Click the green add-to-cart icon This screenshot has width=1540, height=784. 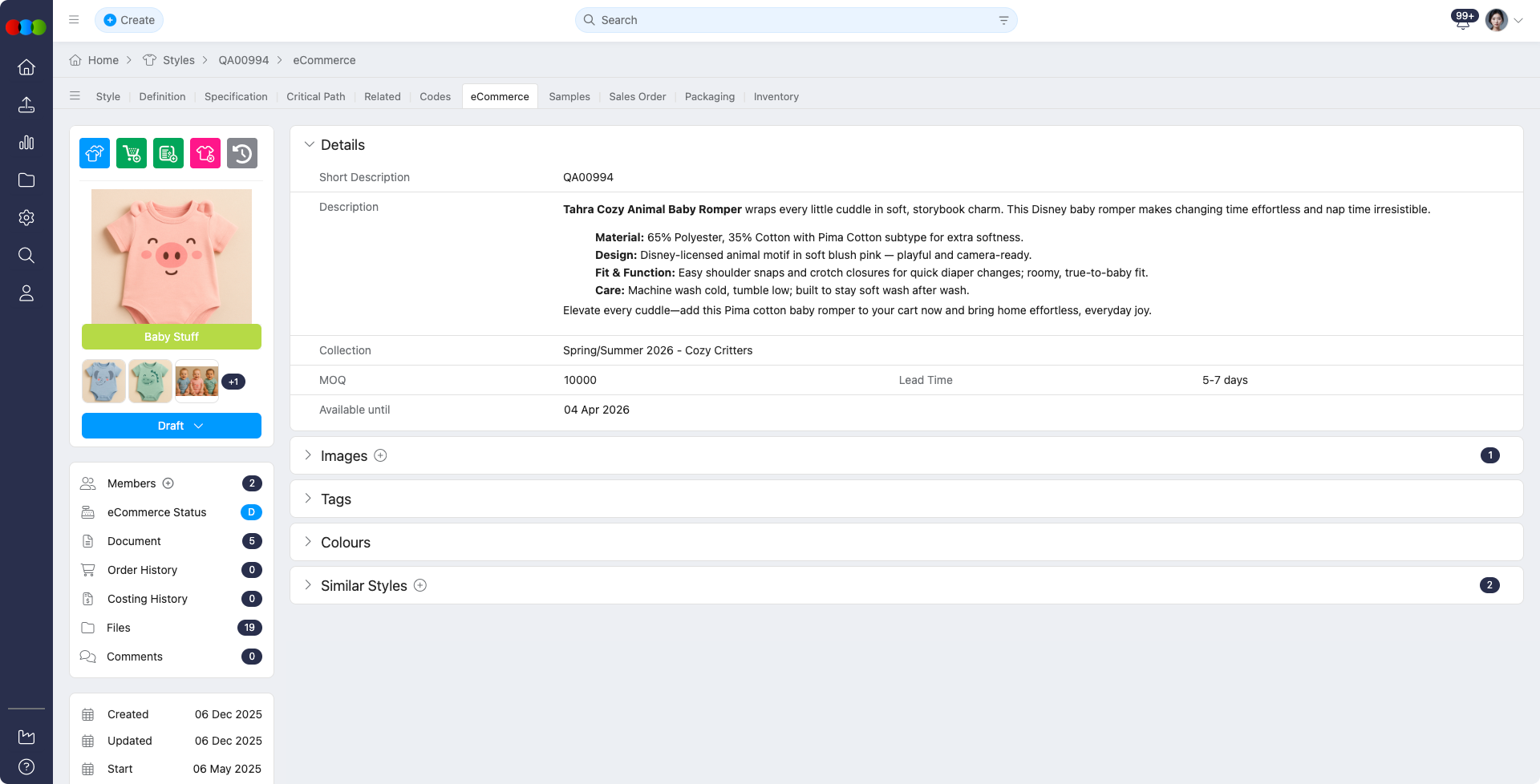132,153
